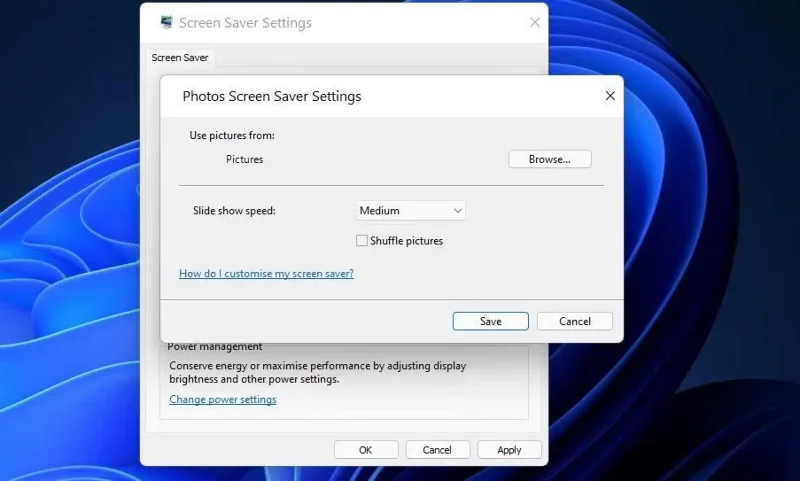
Task: Click the 'Photos Screen Saver Settings' dialog title
Action: [x=272, y=96]
